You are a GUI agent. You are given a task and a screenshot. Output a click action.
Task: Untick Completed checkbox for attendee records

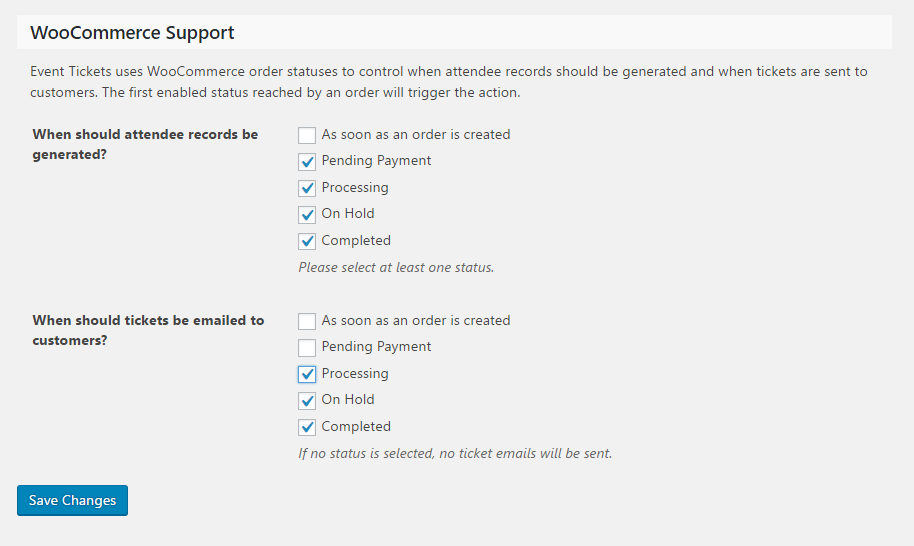(x=307, y=241)
